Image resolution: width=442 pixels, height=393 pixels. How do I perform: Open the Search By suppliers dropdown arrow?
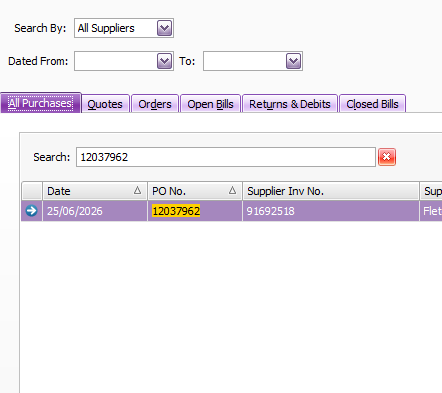click(x=165, y=28)
